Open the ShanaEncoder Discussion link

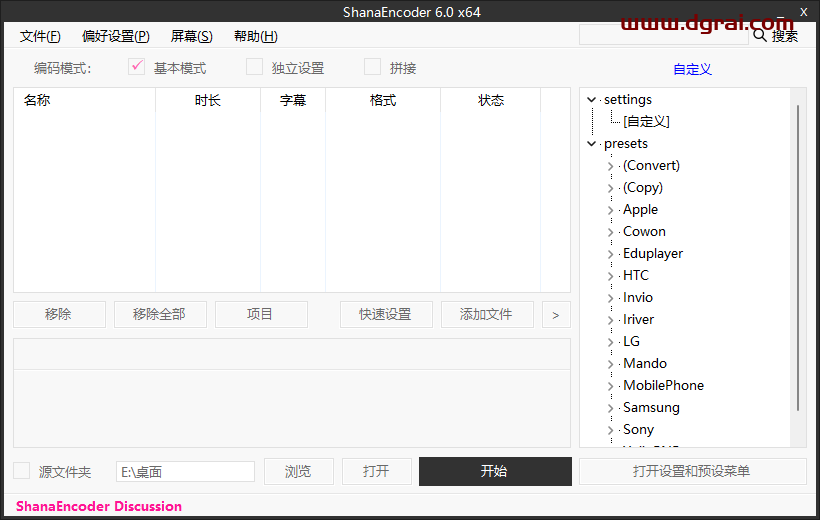99,506
